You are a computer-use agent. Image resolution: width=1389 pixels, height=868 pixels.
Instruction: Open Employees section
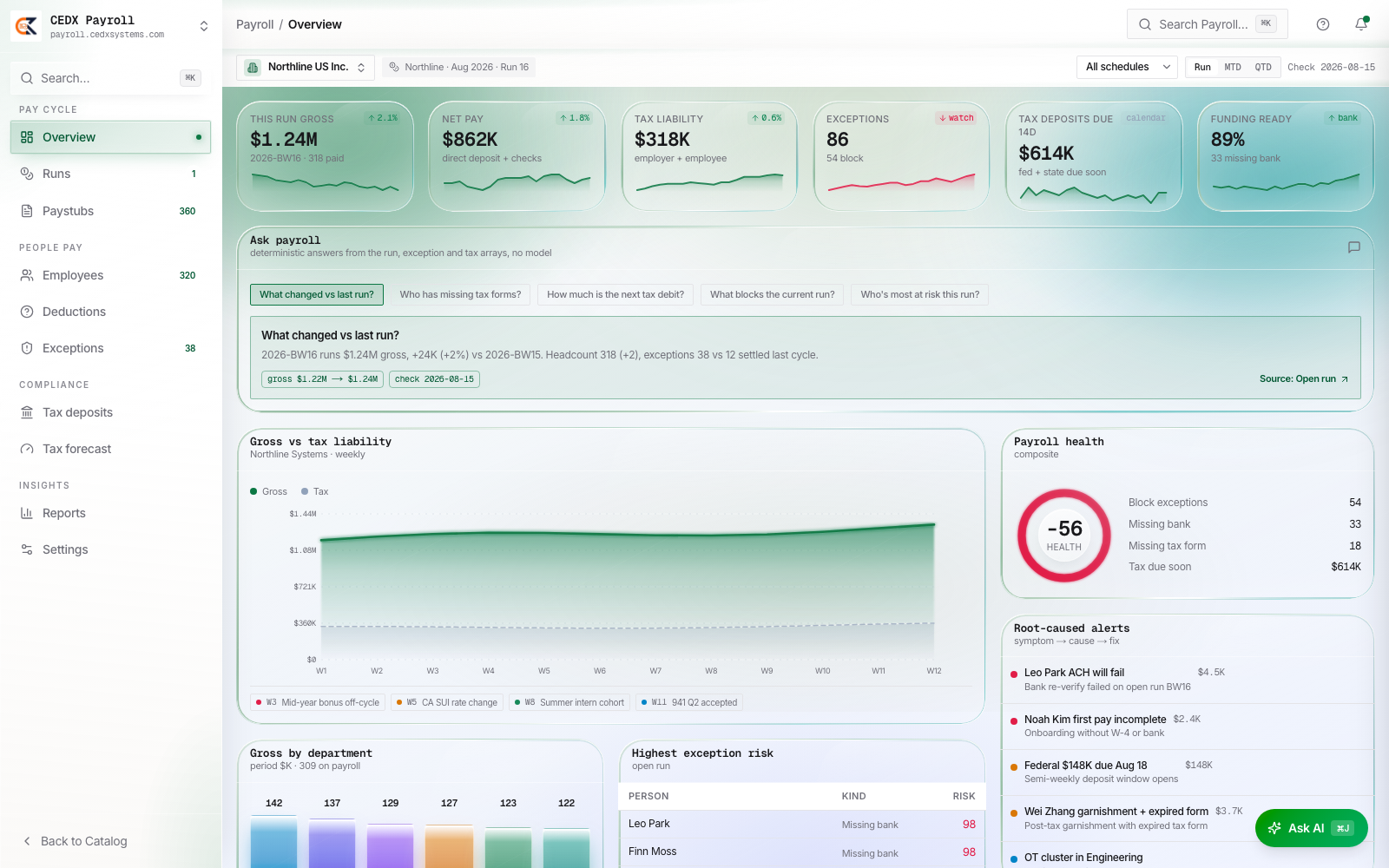point(110,275)
